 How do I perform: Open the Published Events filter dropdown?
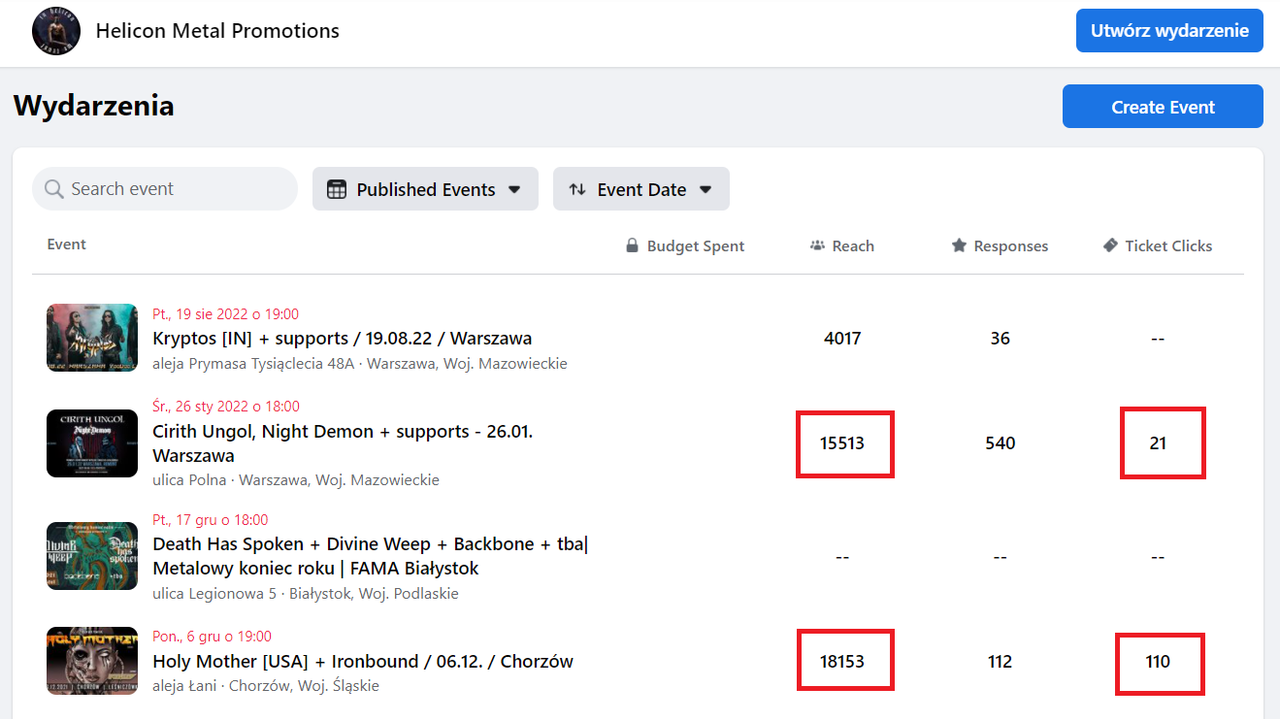425,189
